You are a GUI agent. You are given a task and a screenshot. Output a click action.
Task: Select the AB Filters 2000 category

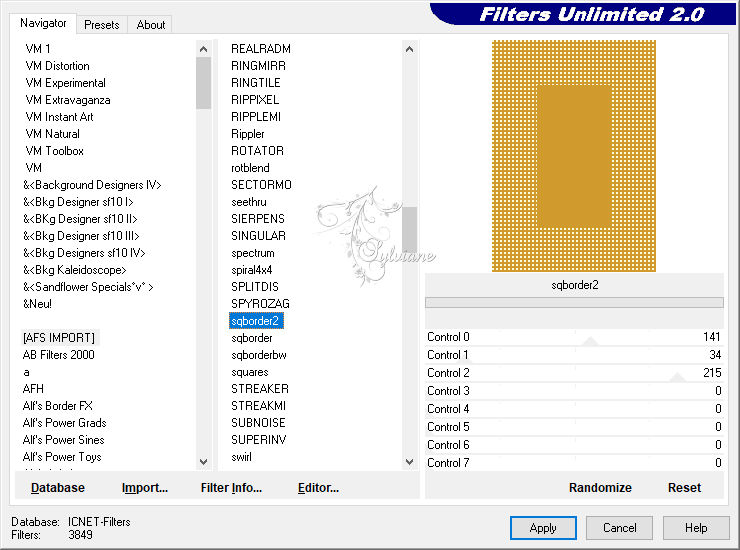click(59, 355)
